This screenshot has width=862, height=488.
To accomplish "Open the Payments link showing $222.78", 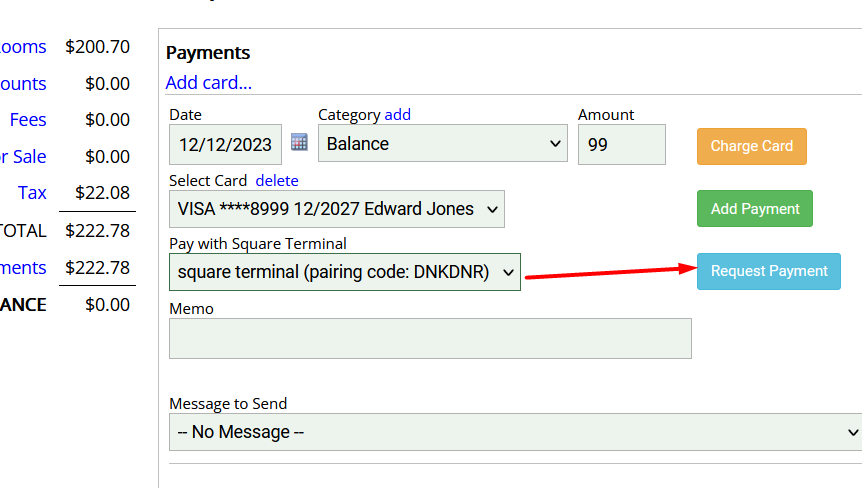I will [x=23, y=268].
